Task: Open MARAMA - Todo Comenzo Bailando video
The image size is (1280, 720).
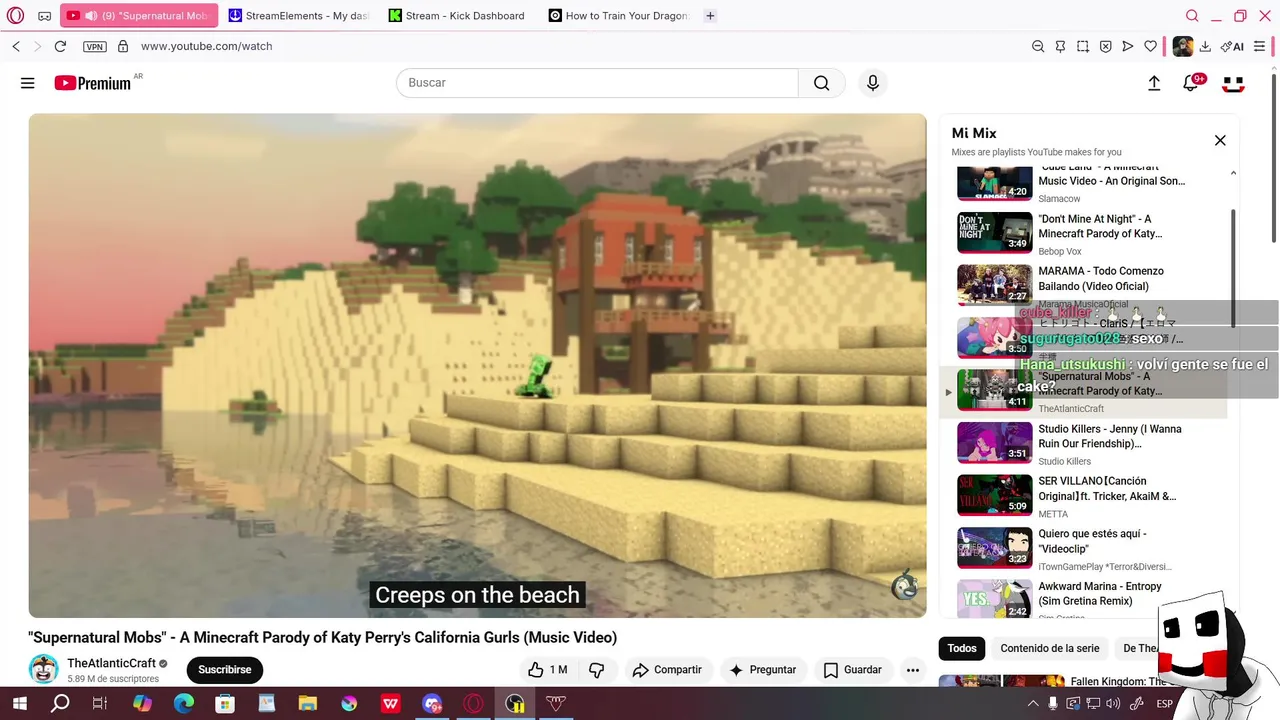Action: pyautogui.click(x=1082, y=285)
